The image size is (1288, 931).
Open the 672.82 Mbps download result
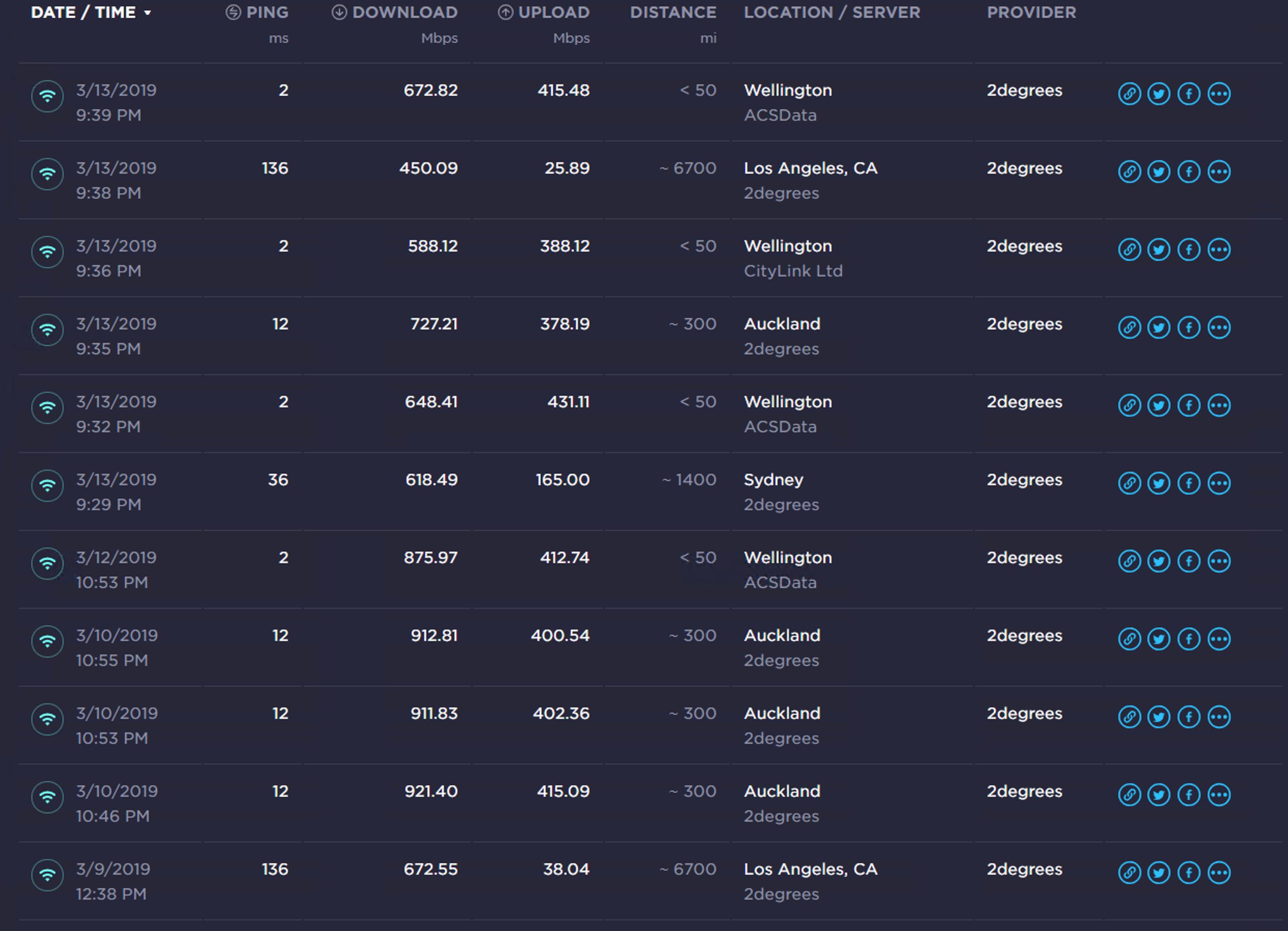[430, 90]
